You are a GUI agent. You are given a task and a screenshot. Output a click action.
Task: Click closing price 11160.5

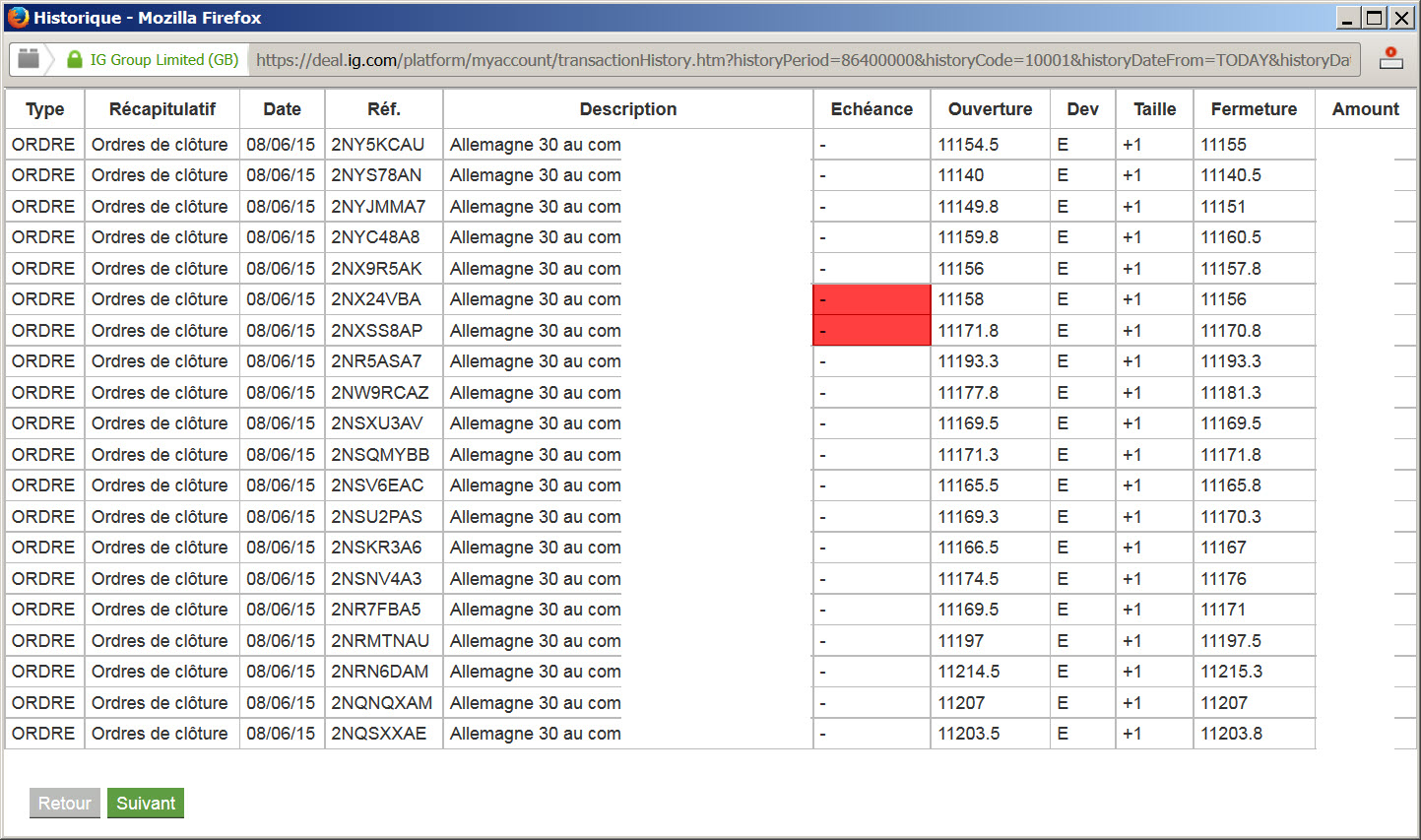pyautogui.click(x=1231, y=237)
